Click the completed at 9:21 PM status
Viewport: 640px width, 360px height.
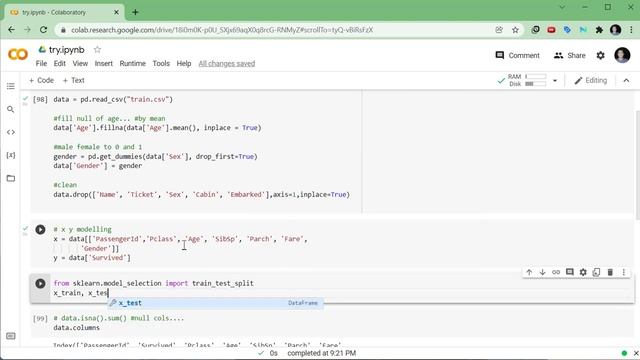[x=322, y=353]
